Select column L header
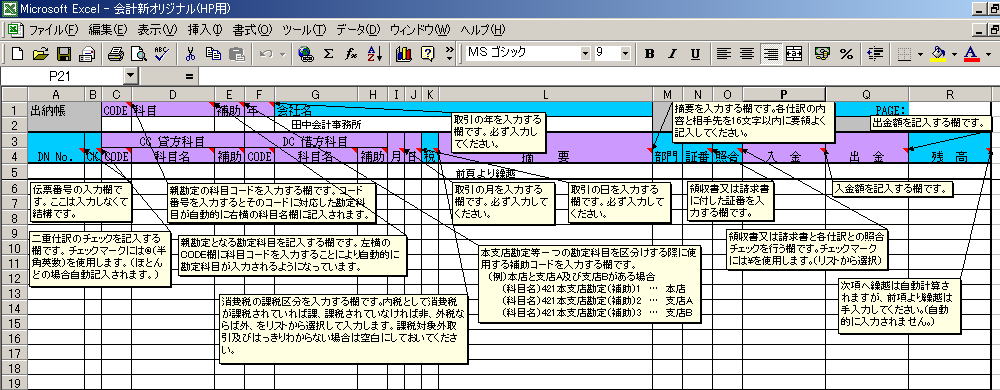This screenshot has width=1000, height=390. (545, 94)
